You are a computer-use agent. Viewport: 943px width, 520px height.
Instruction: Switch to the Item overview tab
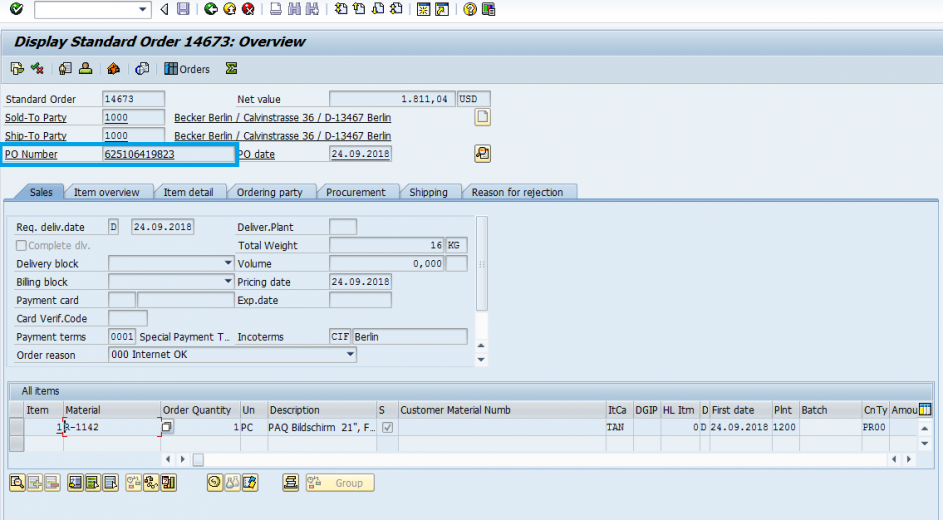(106, 192)
